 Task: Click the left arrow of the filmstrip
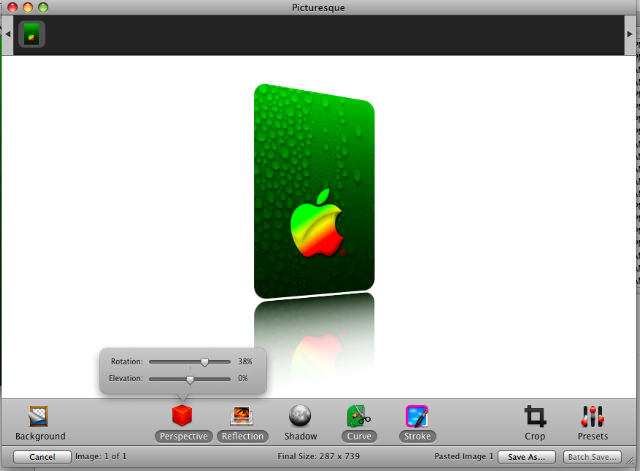[x=7, y=34]
